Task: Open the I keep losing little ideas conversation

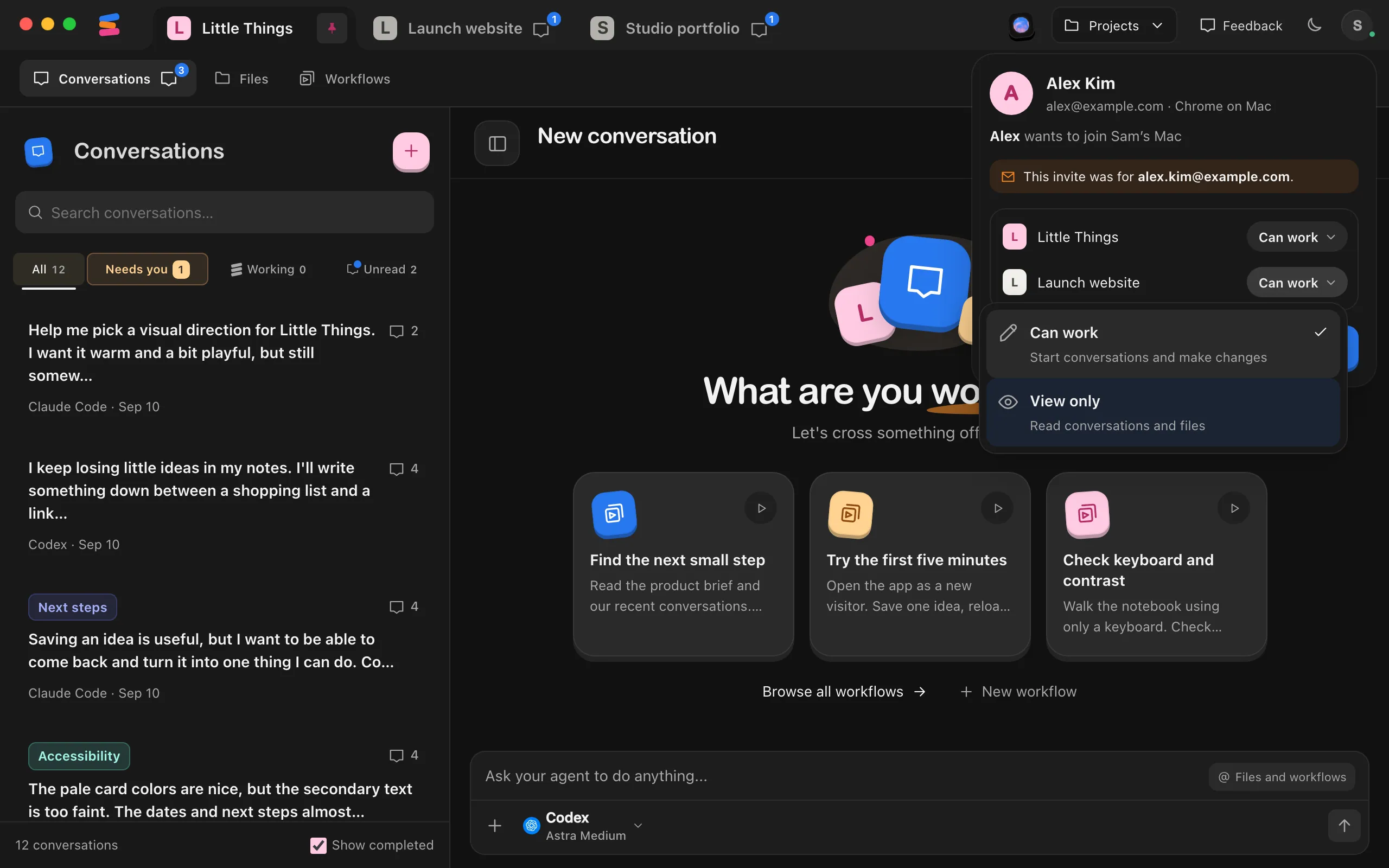Action: (x=224, y=505)
